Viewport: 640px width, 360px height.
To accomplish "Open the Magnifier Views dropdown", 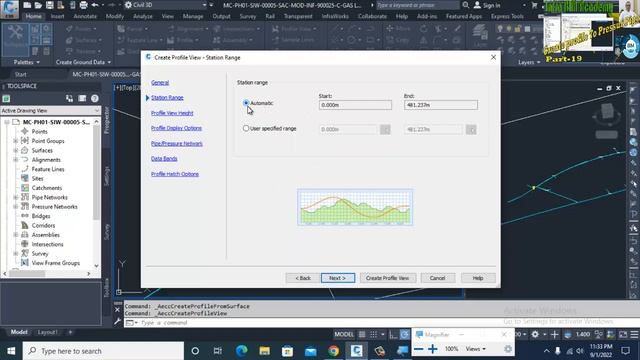I will [476, 349].
